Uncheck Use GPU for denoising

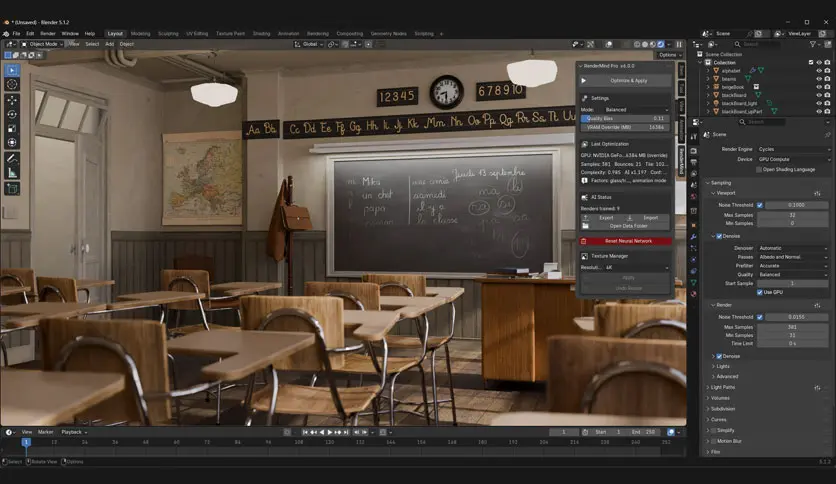[760, 292]
